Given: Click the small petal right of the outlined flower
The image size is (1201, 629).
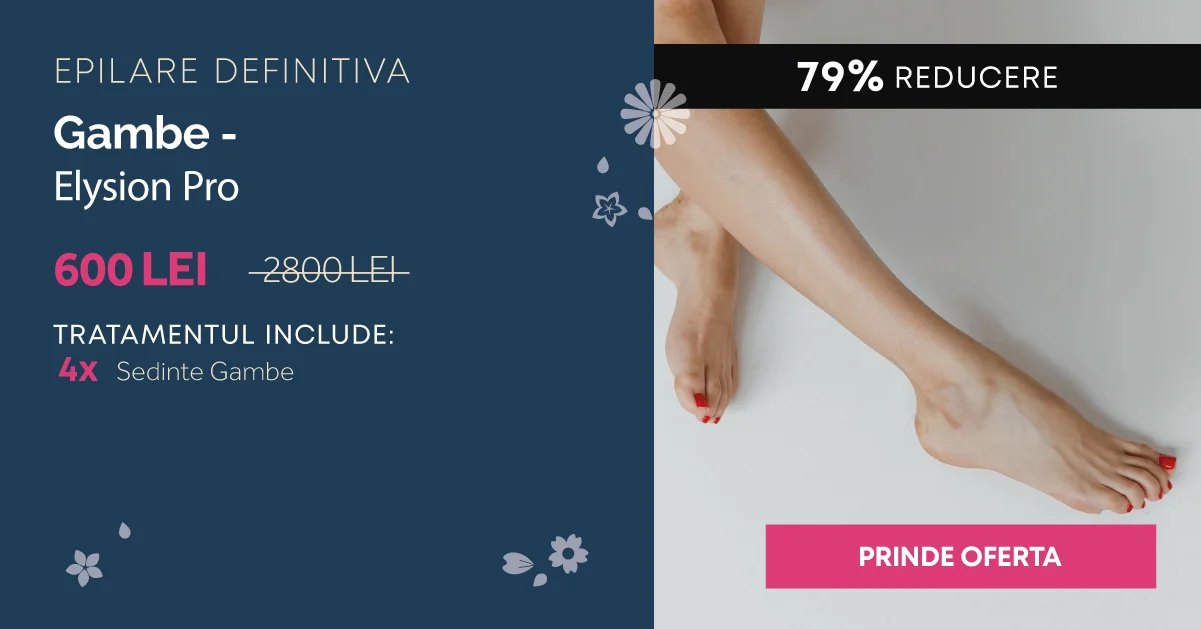Looking at the screenshot, I should (x=645, y=213).
